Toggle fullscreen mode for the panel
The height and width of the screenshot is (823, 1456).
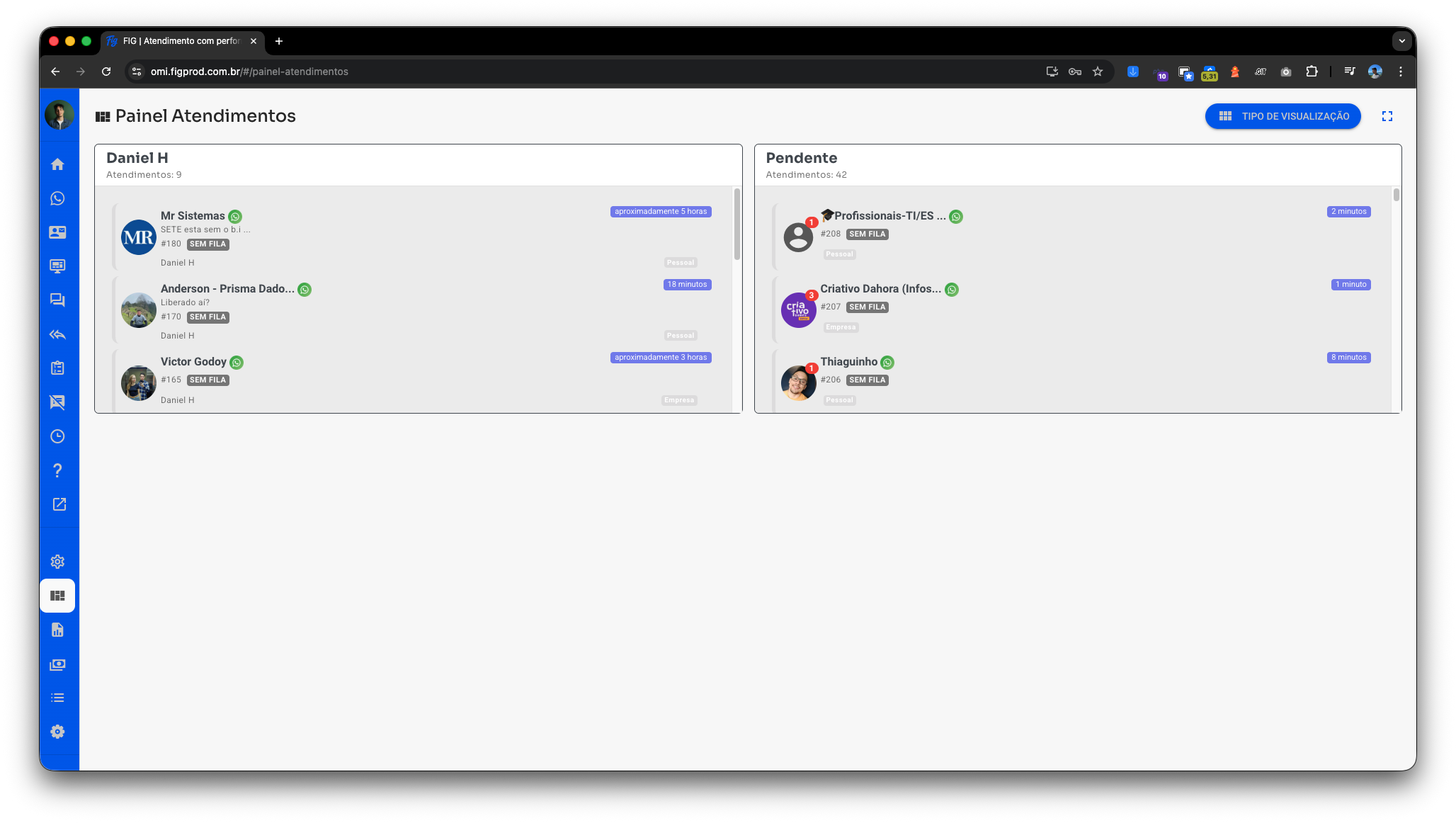(1387, 116)
